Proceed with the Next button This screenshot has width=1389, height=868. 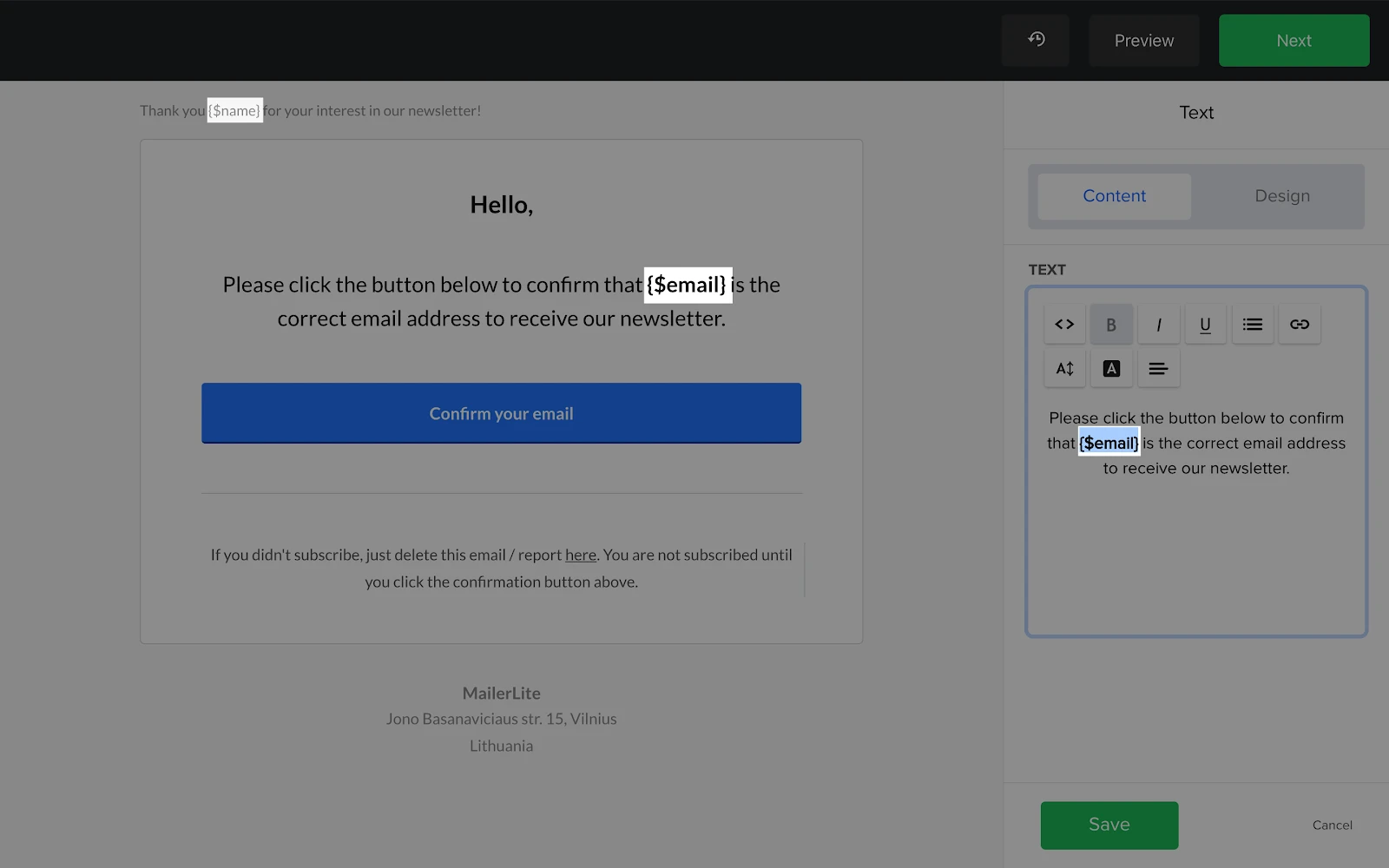point(1294,41)
